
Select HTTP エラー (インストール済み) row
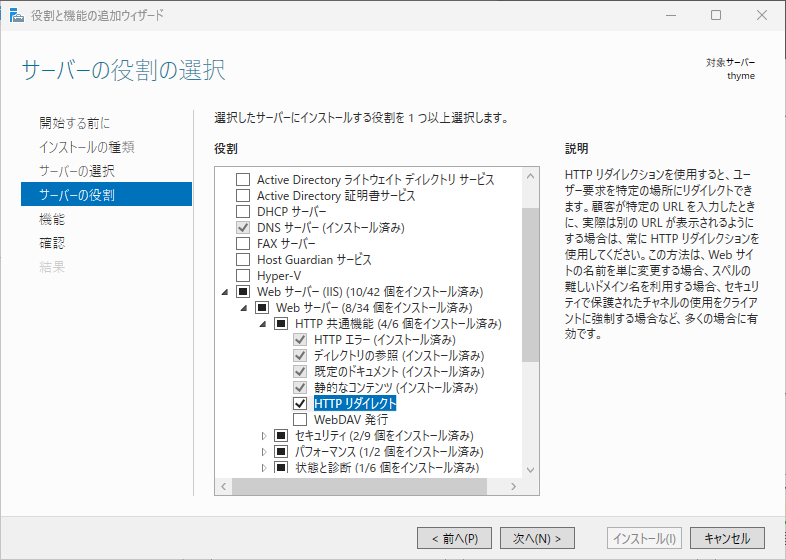384,340
